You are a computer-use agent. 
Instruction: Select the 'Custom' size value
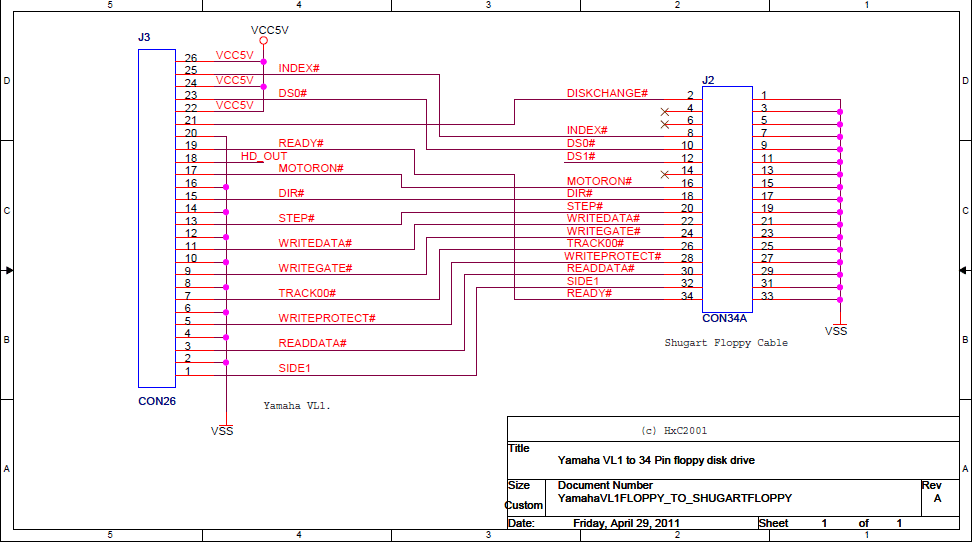pyautogui.click(x=523, y=505)
